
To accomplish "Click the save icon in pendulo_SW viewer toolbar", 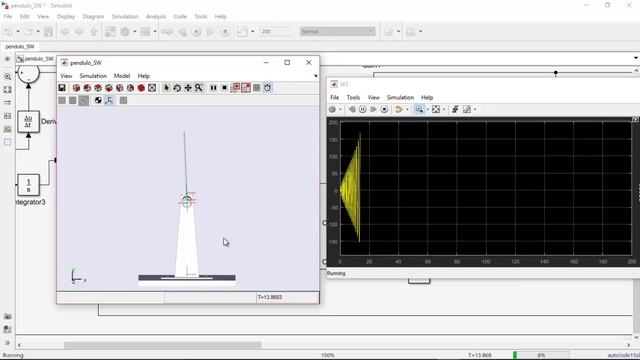I will click(x=62, y=88).
